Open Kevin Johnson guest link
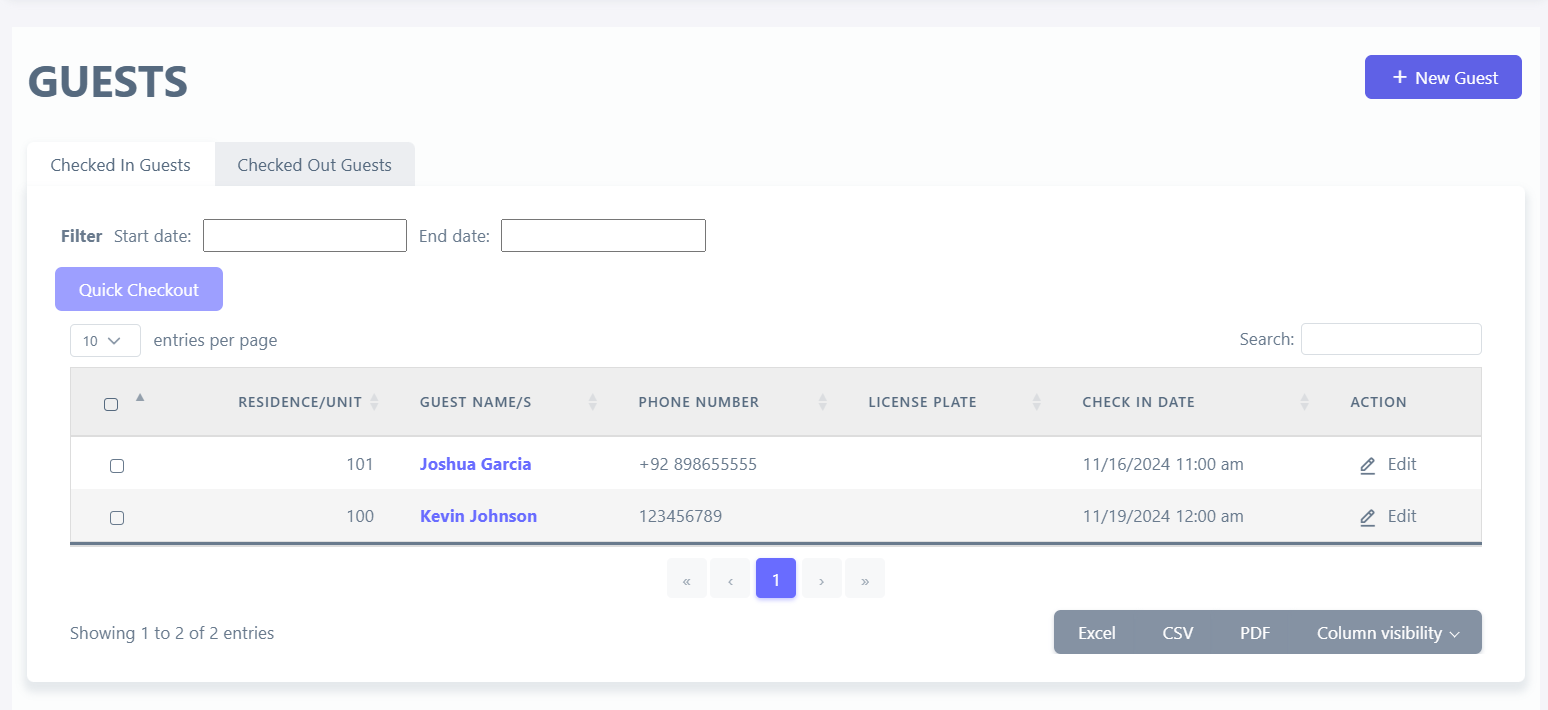This screenshot has width=1548, height=710. point(478,517)
